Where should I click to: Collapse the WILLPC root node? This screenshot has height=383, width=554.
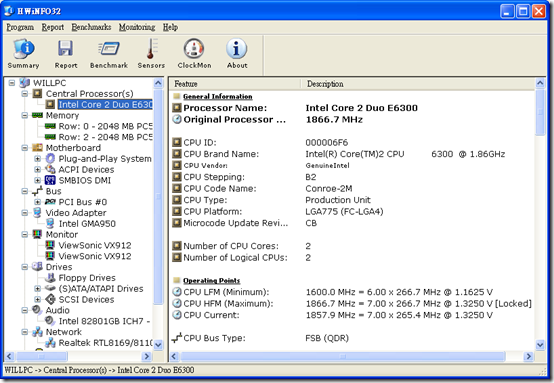click(12, 83)
